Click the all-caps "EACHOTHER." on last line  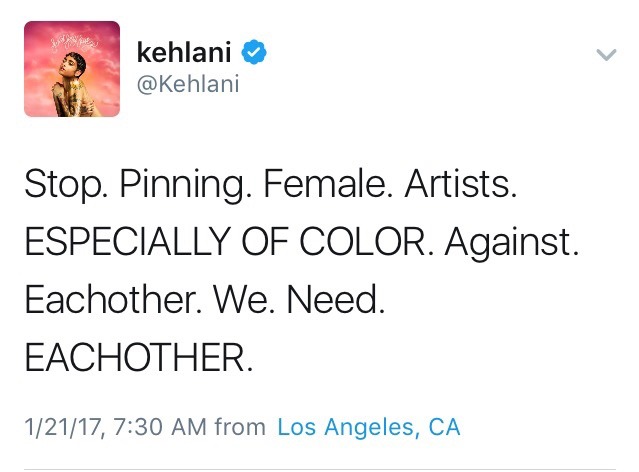139,357
